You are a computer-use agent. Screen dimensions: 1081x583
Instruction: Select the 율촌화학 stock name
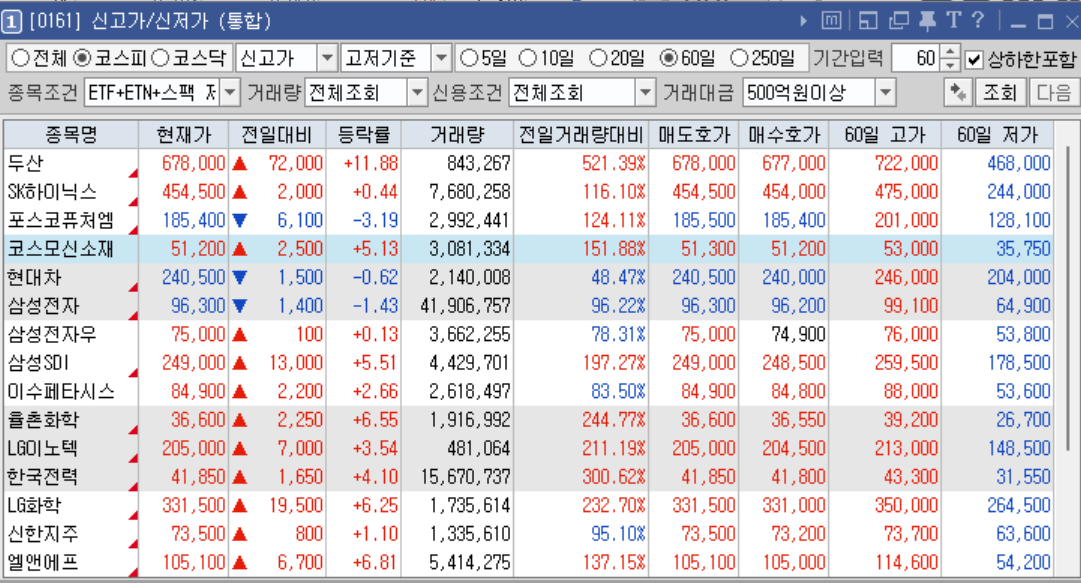[43, 420]
